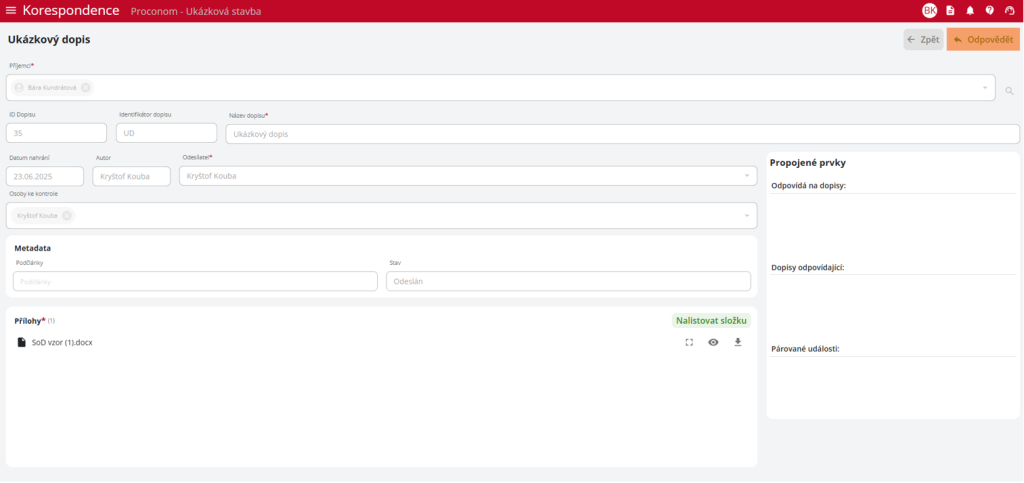Open SoD vzor attachment in fullscreen
The height and width of the screenshot is (483, 1024).
click(x=689, y=342)
